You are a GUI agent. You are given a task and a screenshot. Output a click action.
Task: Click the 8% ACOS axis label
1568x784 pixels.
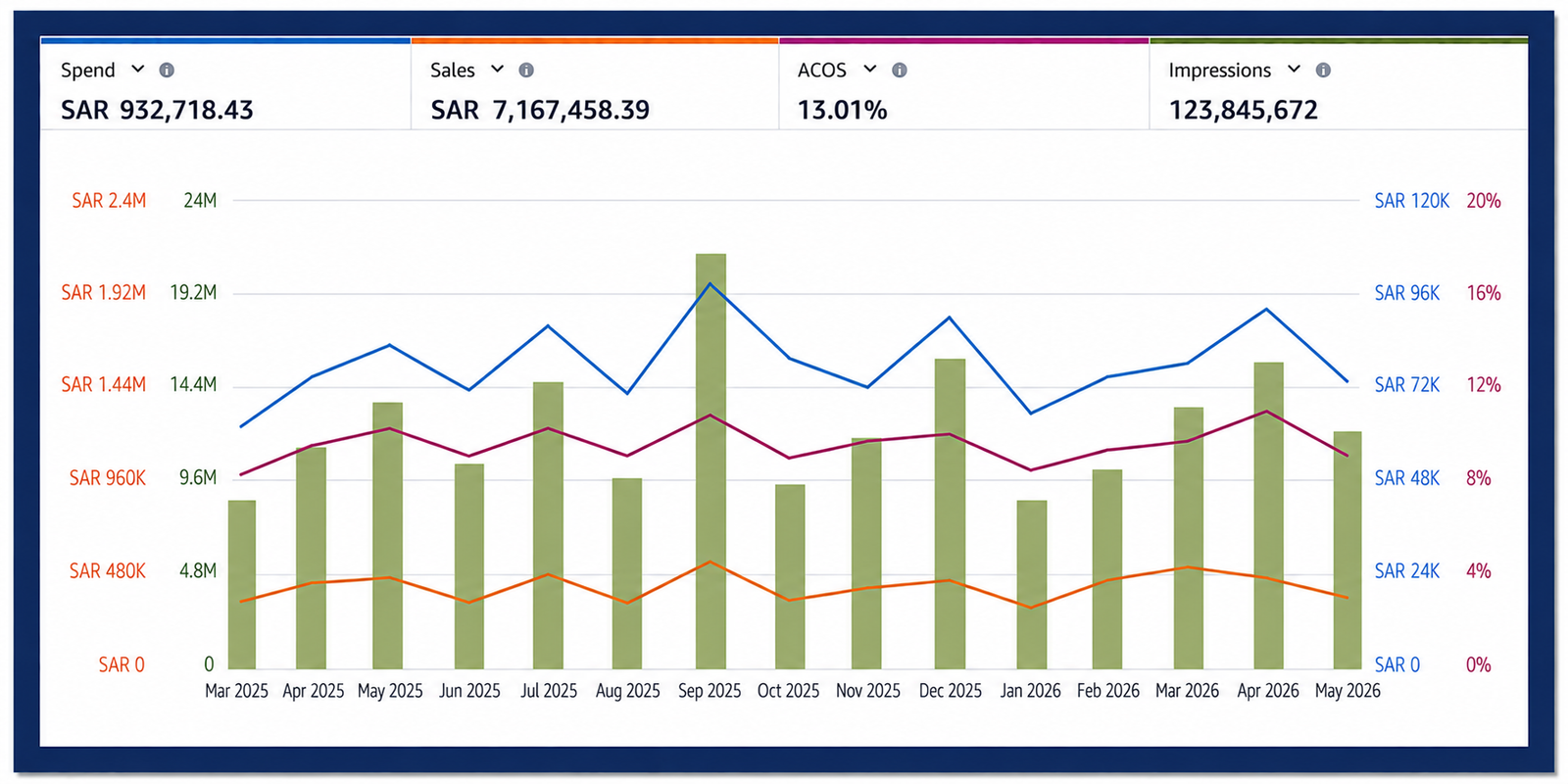(1479, 478)
